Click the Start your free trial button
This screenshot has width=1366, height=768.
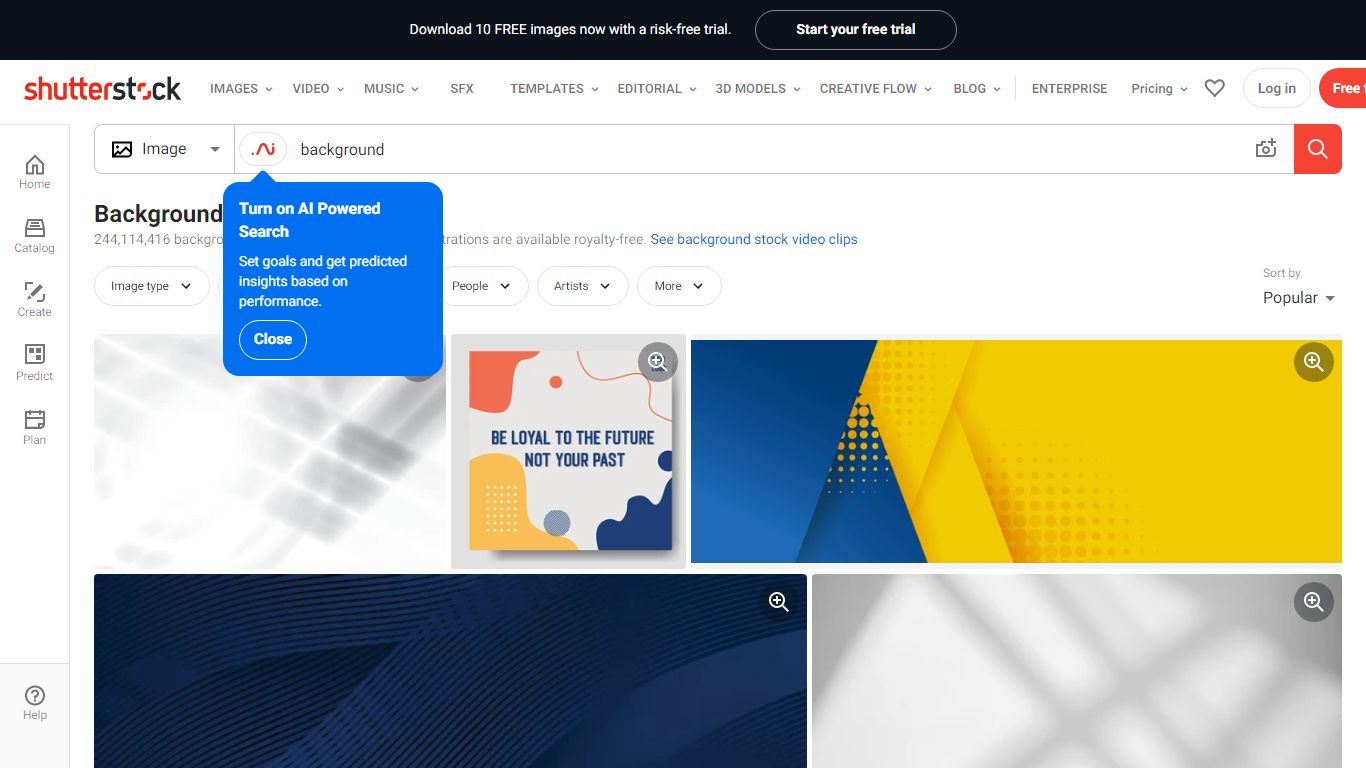[x=855, y=30]
